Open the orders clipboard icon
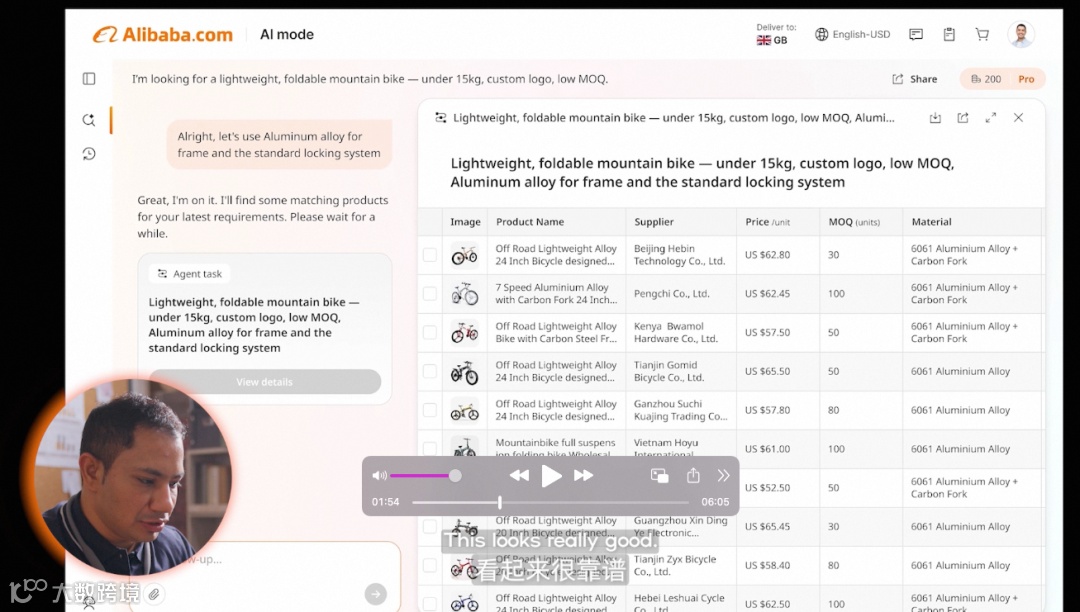The image size is (1080, 612). click(x=949, y=34)
